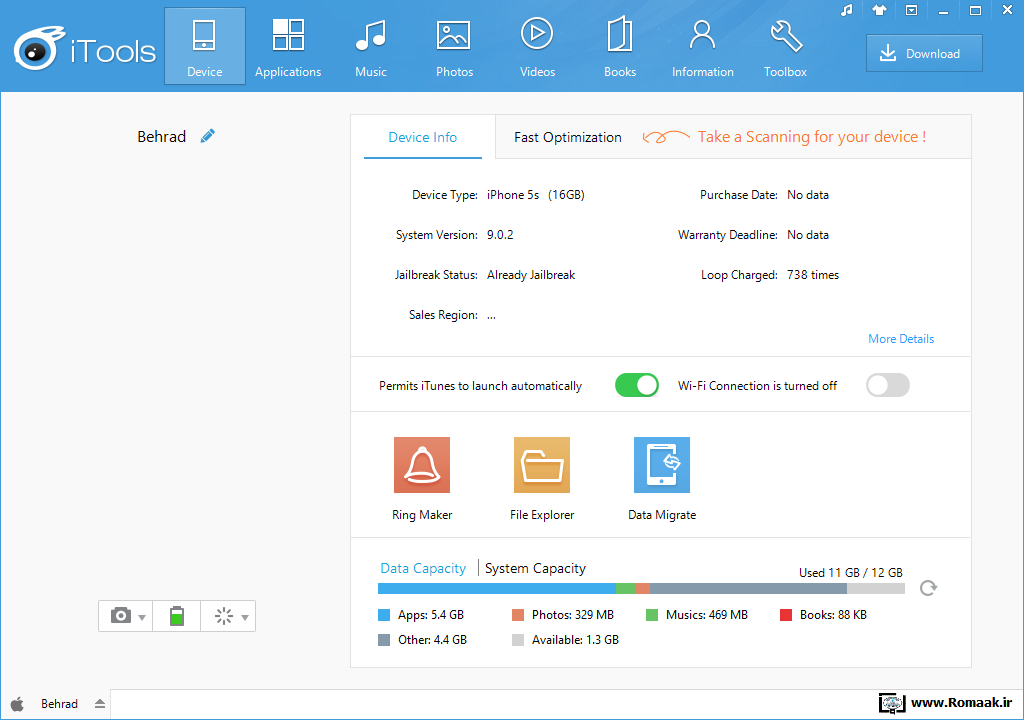Viewport: 1024px width, 720px height.
Task: Click the Behrad device name heading
Action: point(161,137)
